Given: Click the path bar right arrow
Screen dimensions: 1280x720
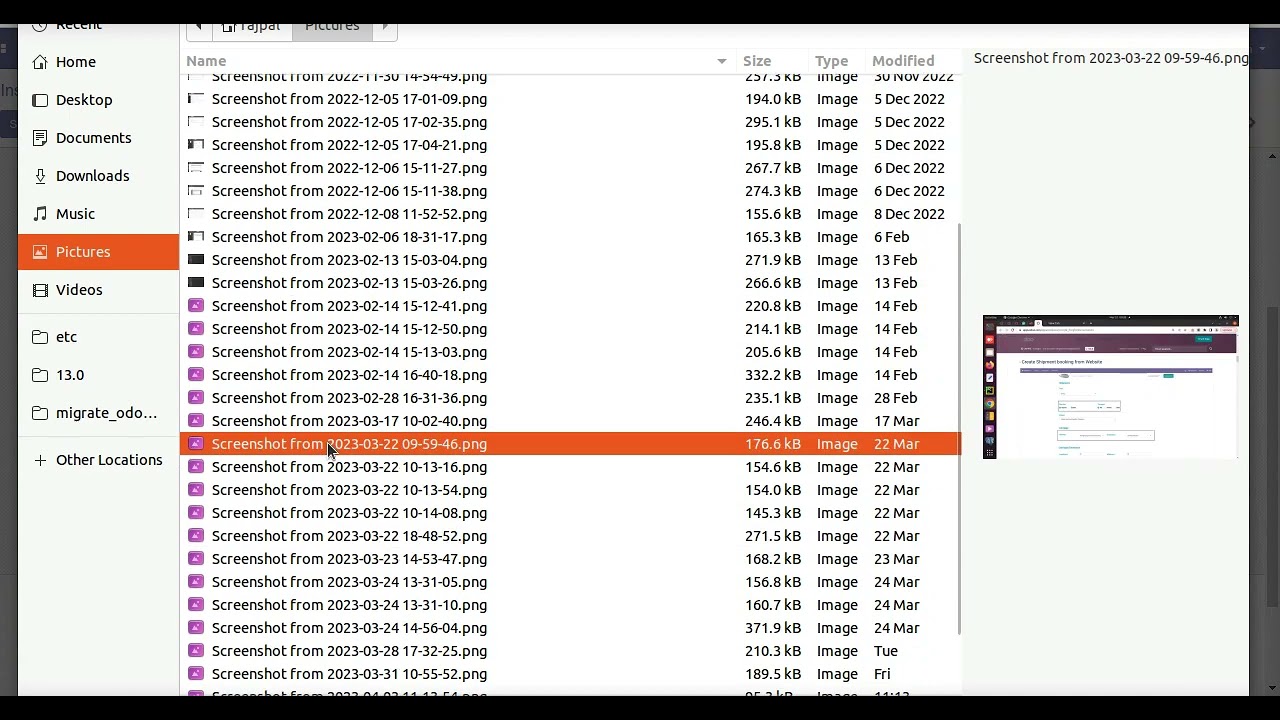Looking at the screenshot, I should click(x=385, y=26).
